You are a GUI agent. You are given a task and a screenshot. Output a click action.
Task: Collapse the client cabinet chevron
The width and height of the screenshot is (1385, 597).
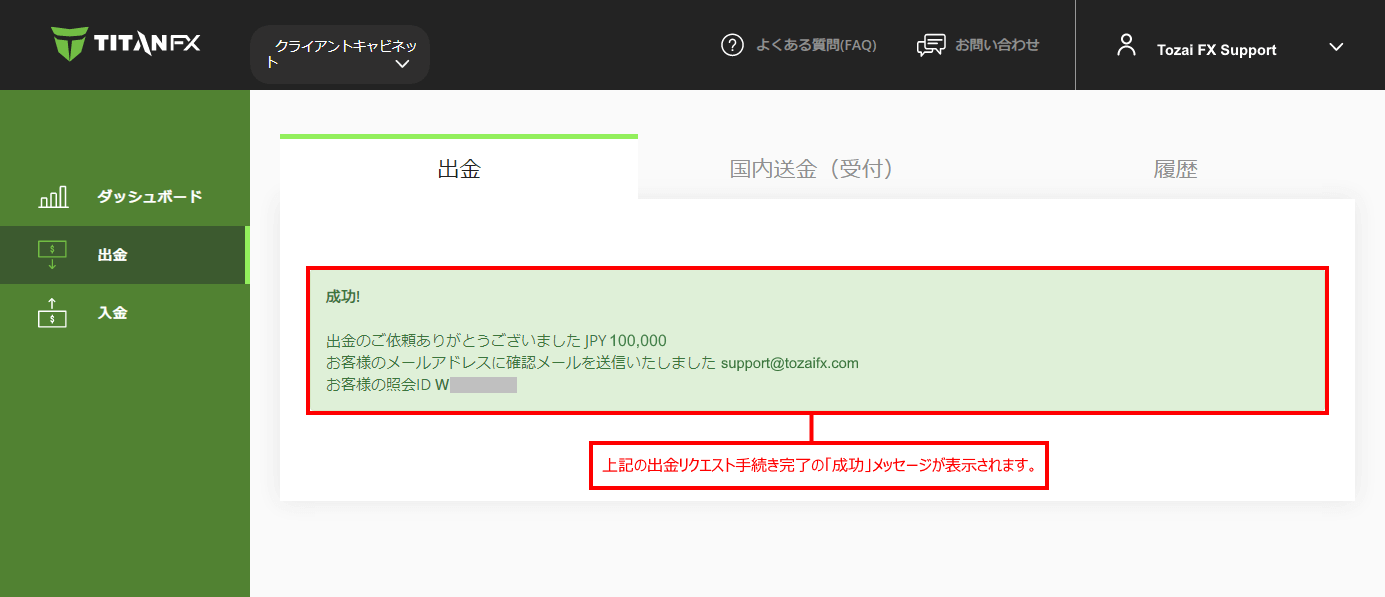pyautogui.click(x=403, y=63)
